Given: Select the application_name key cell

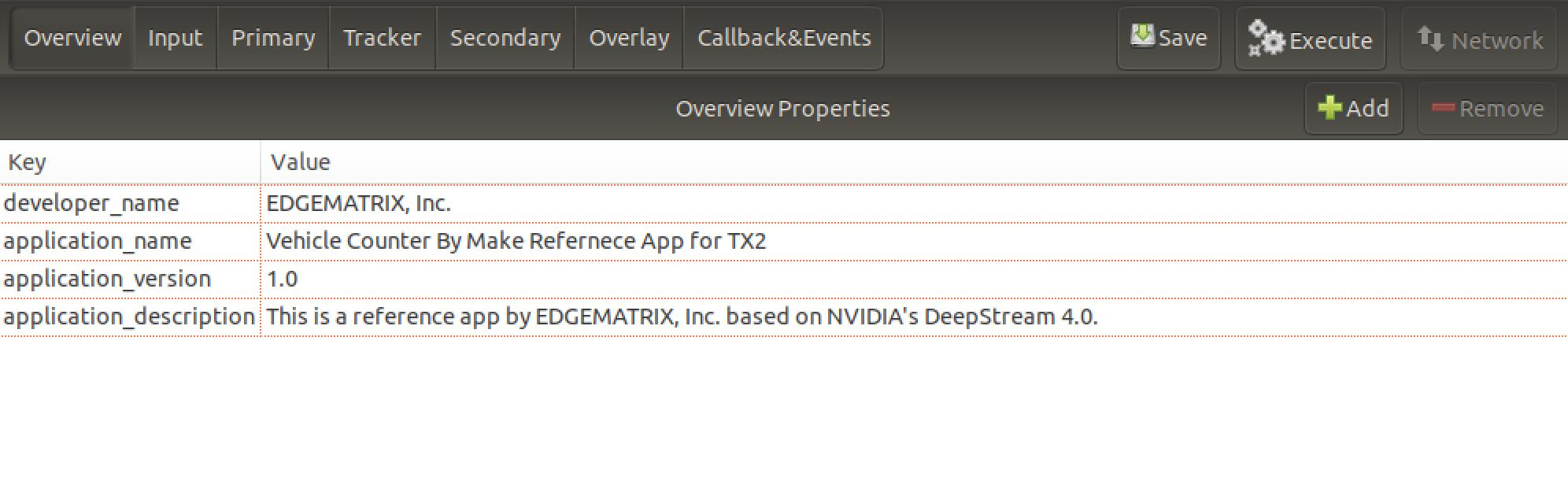Looking at the screenshot, I should coord(130,242).
